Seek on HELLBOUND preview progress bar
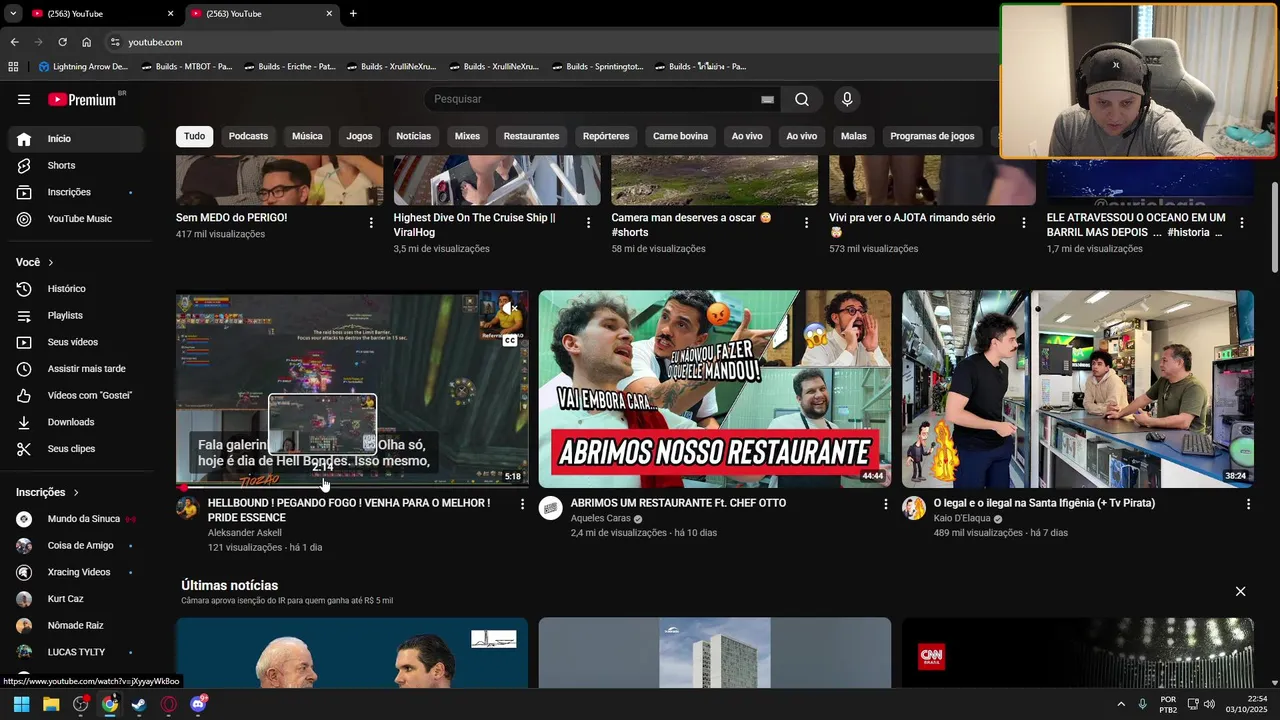The height and width of the screenshot is (720, 1280). (352, 487)
